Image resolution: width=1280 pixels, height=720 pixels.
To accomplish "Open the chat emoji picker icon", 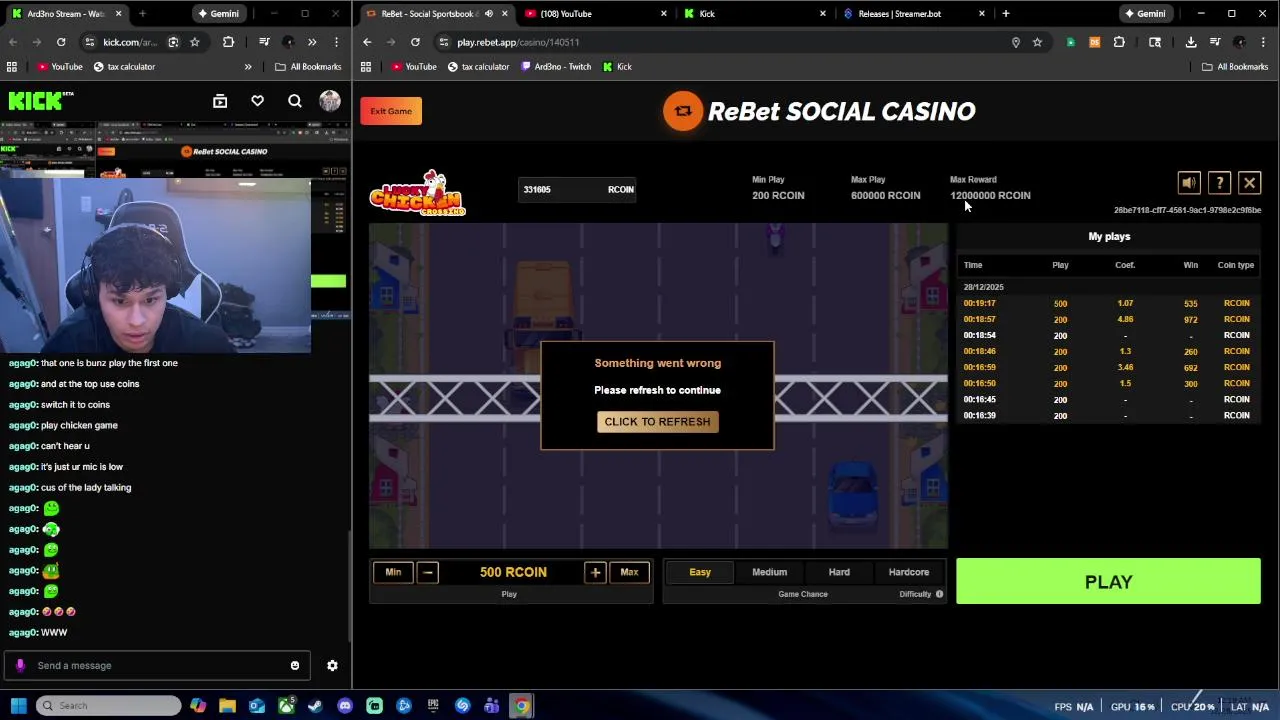I will (294, 665).
